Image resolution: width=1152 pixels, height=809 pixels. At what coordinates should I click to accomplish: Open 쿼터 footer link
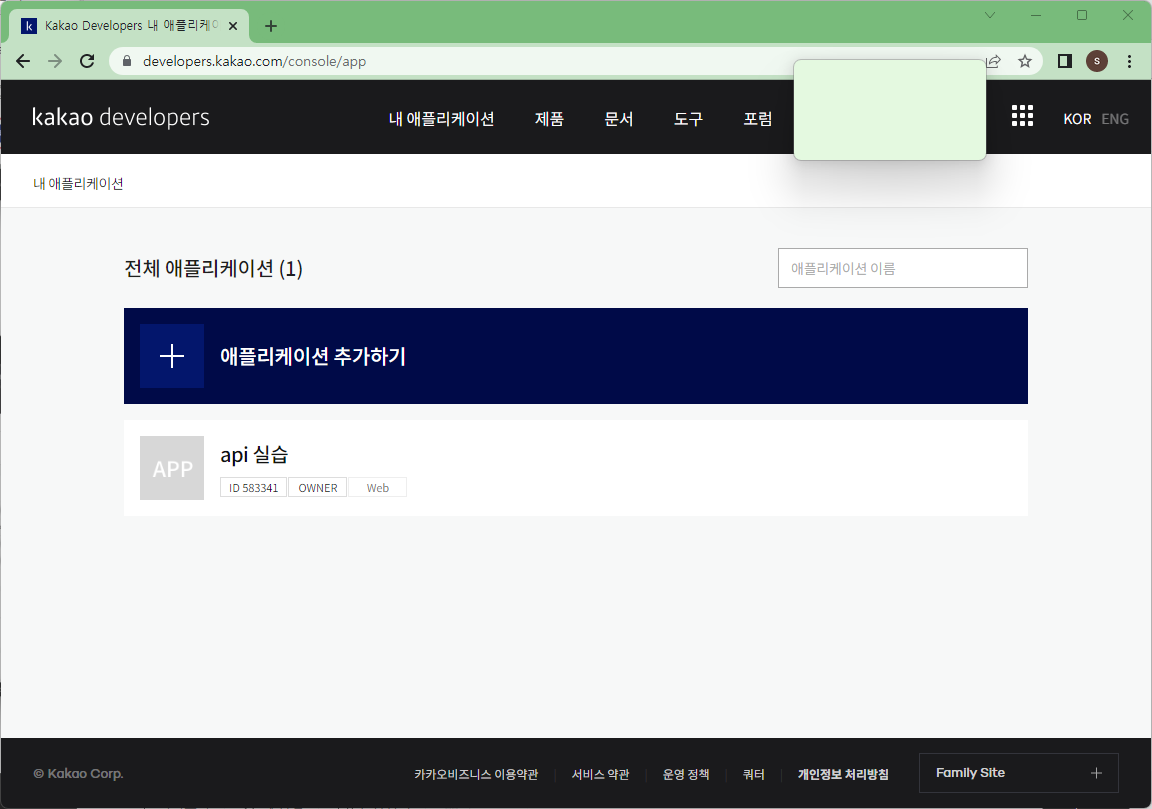point(754,774)
